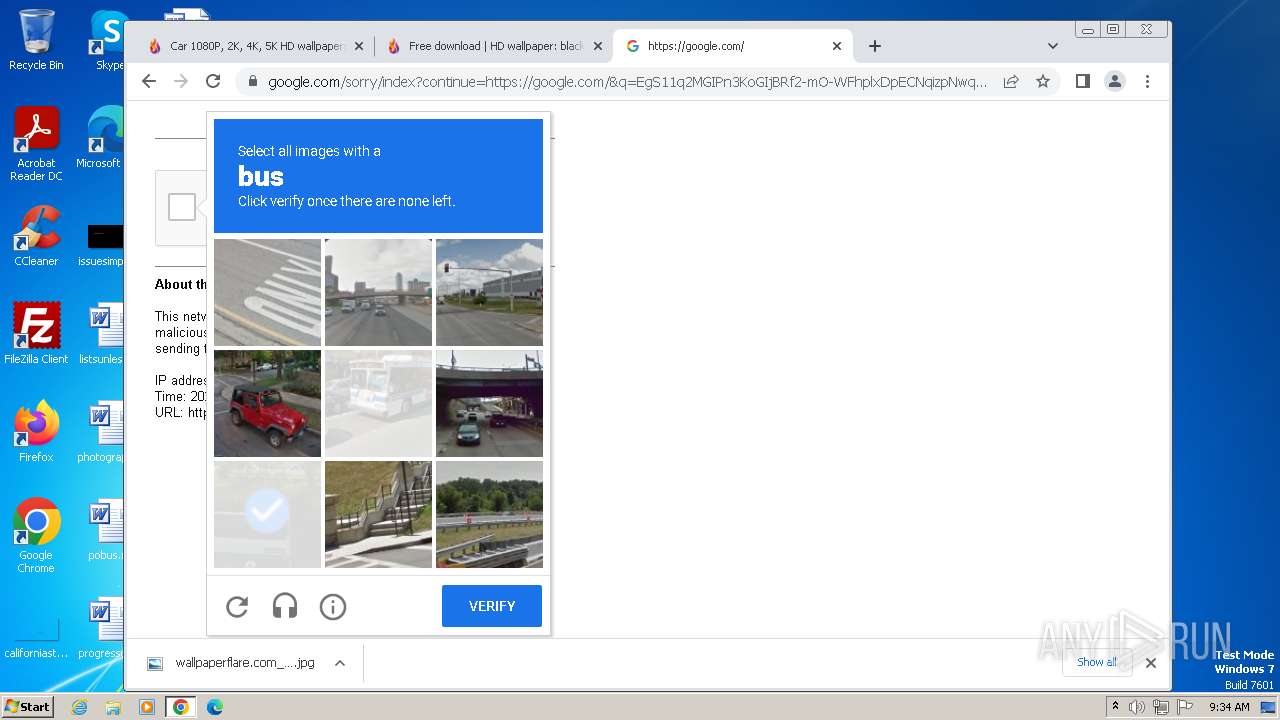Open a new Chrome tab
Screen dimensions: 1280x720
click(875, 46)
